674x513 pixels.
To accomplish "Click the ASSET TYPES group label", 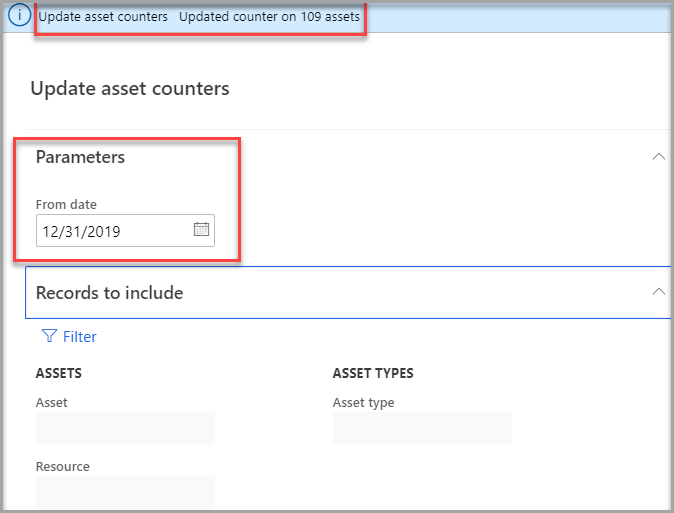I will tap(373, 373).
